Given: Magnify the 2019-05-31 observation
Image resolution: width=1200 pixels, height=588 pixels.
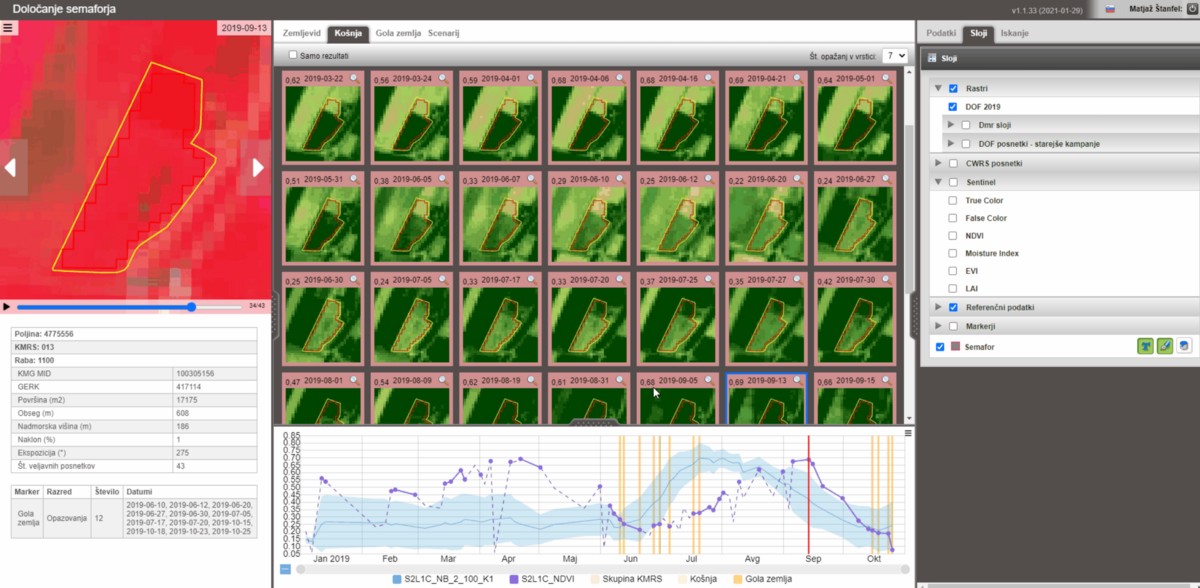Looking at the screenshot, I should (355, 179).
